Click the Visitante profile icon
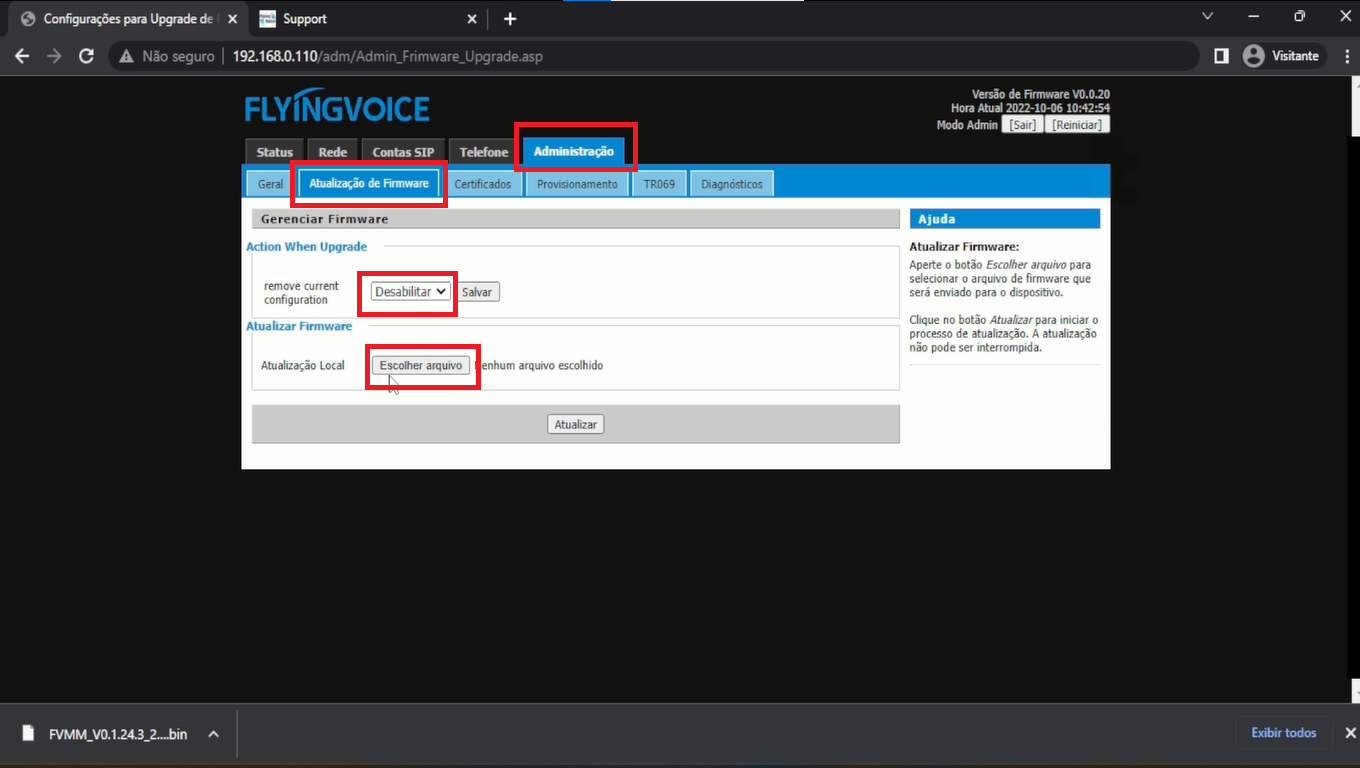Screen dimensions: 1360x768 click(x=1253, y=56)
